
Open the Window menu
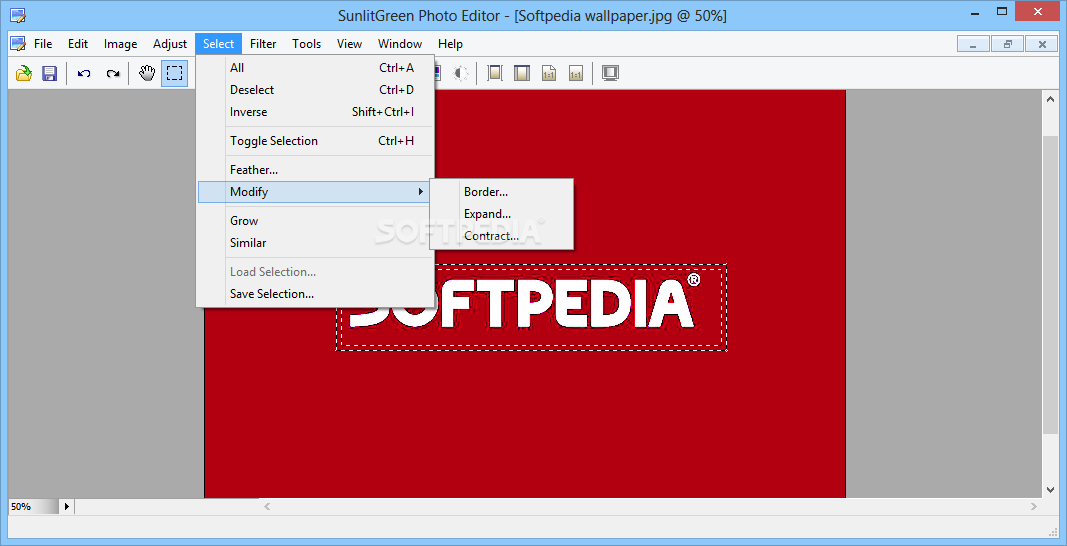click(400, 44)
